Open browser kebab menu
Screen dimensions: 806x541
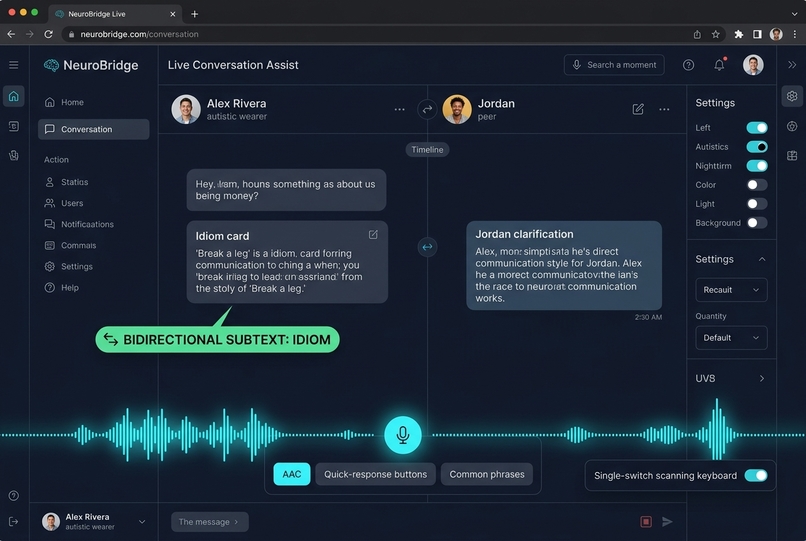794,34
